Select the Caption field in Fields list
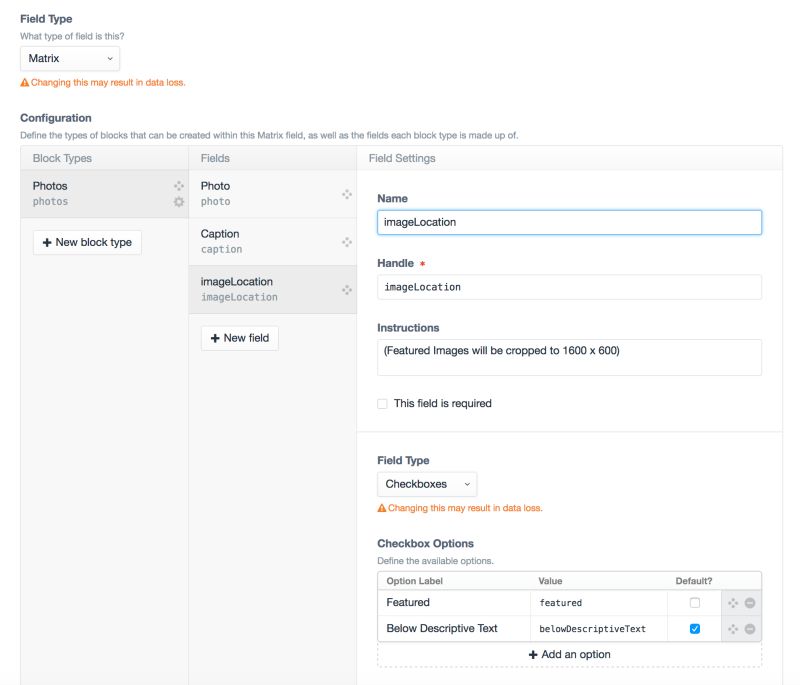The image size is (800, 685). [272, 242]
